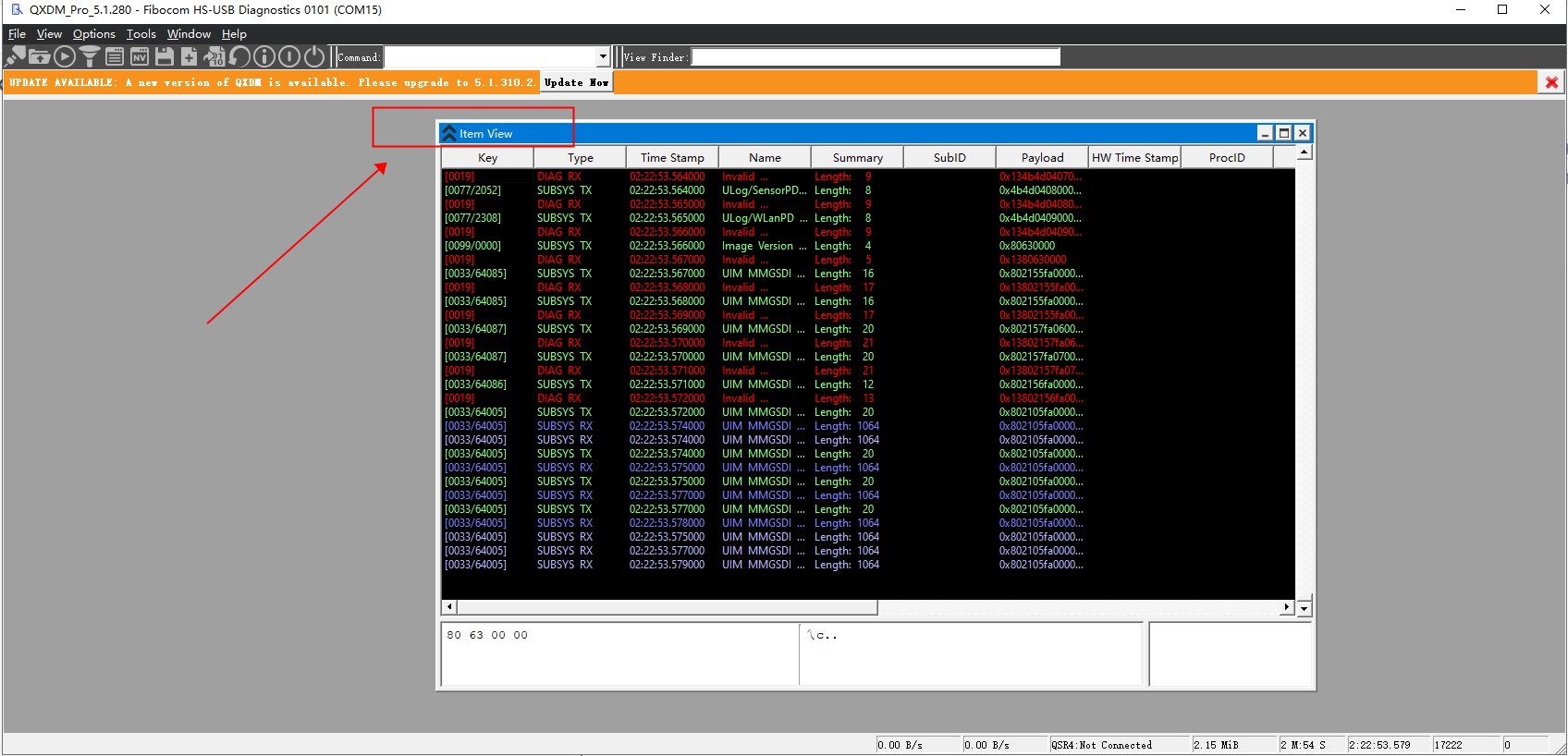The height and width of the screenshot is (756, 1568).
Task: Click the binary file convert icon
Action: coord(214,57)
